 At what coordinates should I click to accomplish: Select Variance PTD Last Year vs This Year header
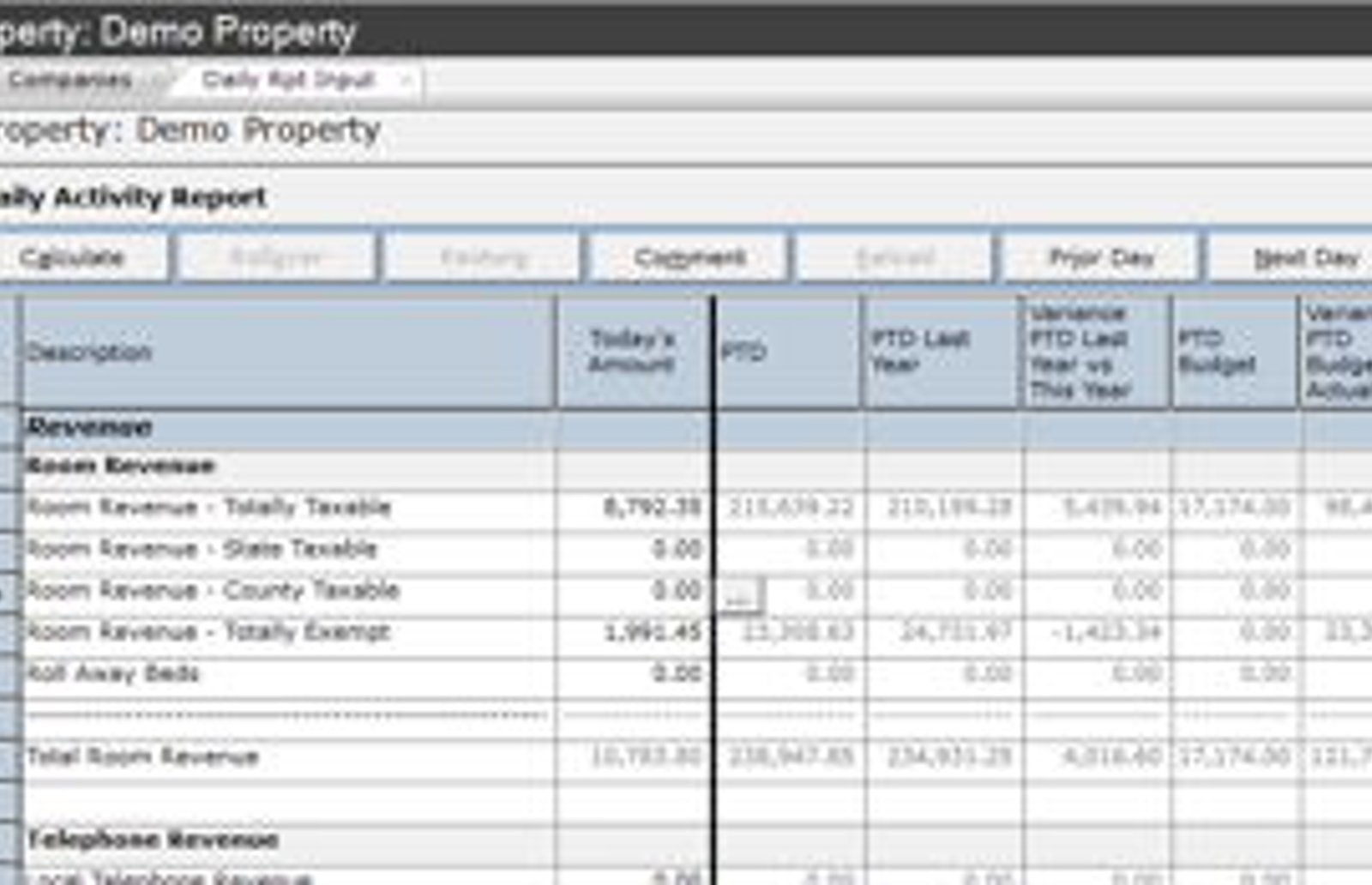click(x=1096, y=352)
